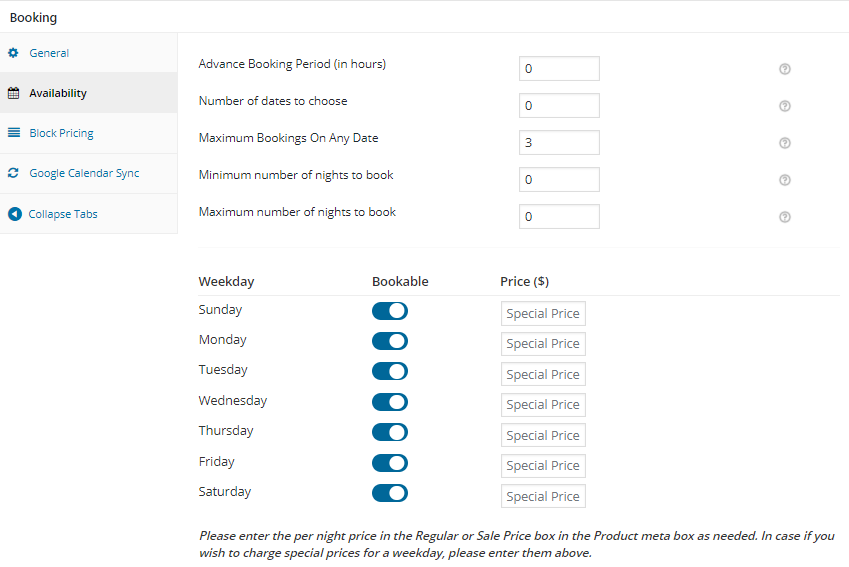Focus the Advance Booking Period field

(x=559, y=69)
